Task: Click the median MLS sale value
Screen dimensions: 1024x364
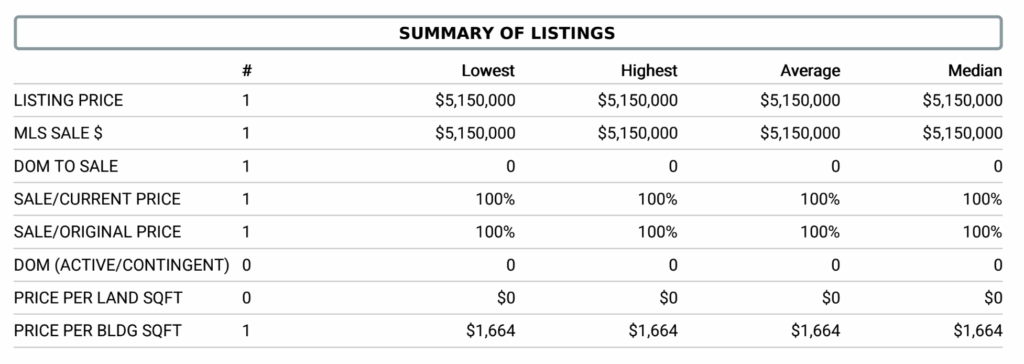Action: point(963,133)
